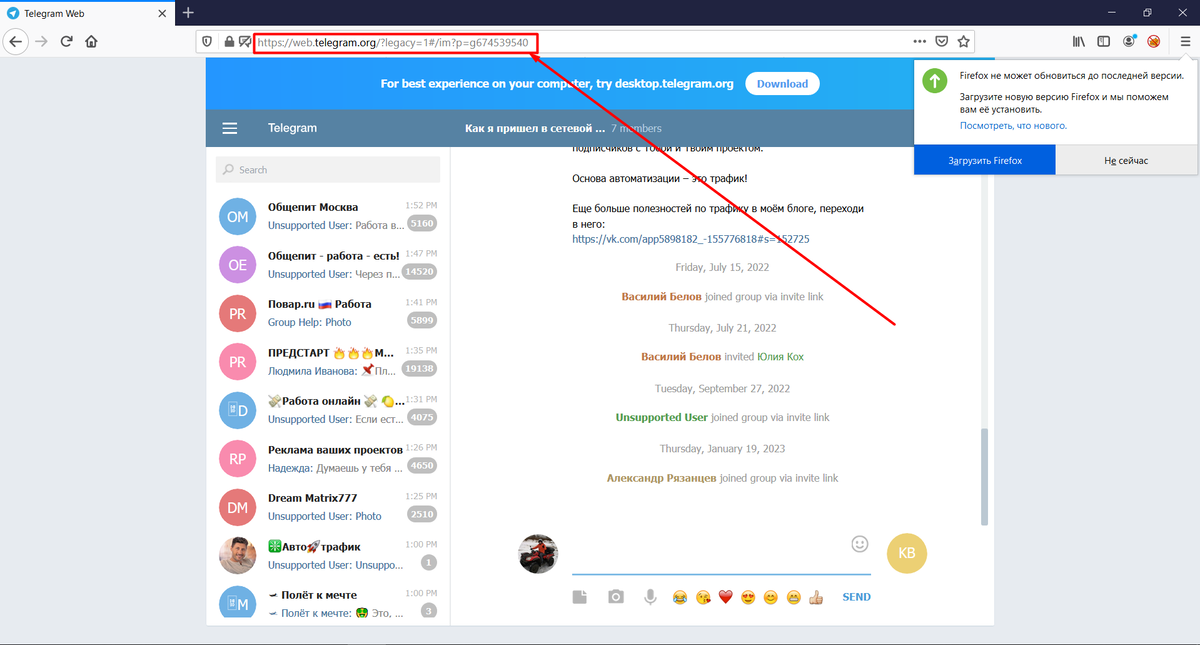The height and width of the screenshot is (645, 1200).
Task: Insert the tears of joy emoji
Action: click(680, 597)
